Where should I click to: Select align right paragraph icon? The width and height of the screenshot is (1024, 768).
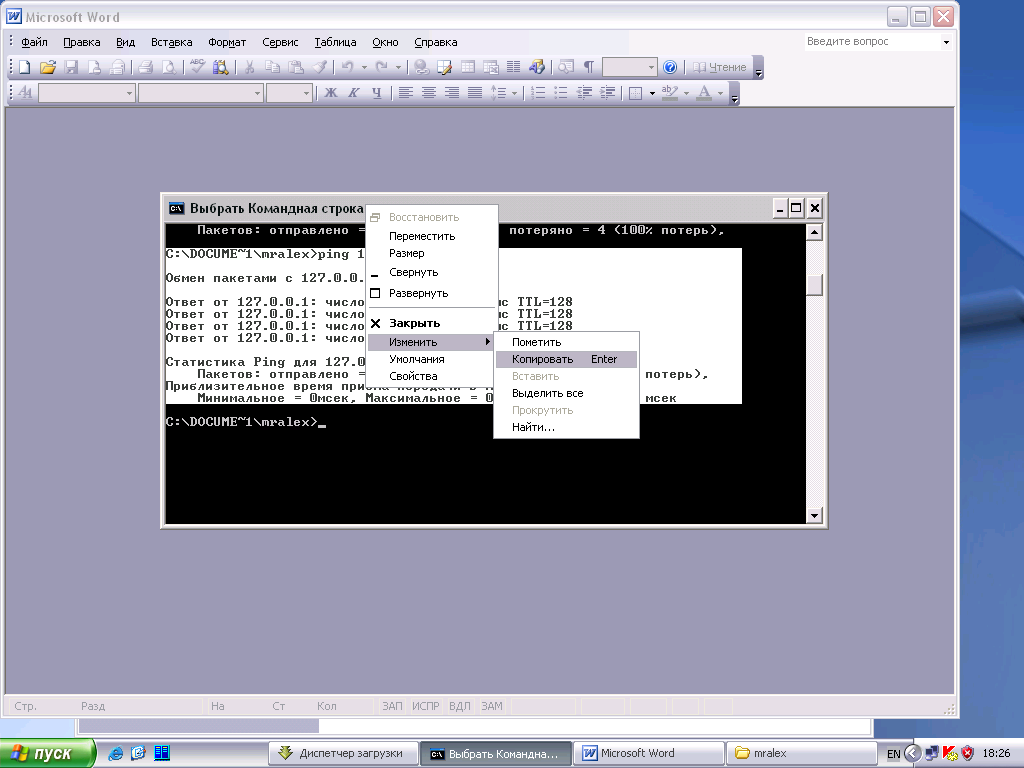452,93
